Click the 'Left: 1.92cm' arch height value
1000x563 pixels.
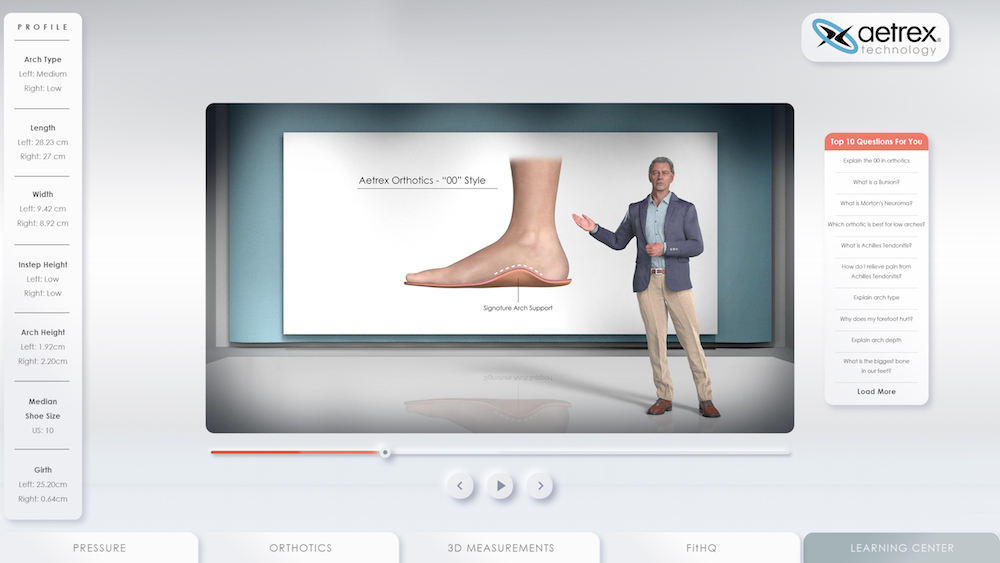coord(43,347)
